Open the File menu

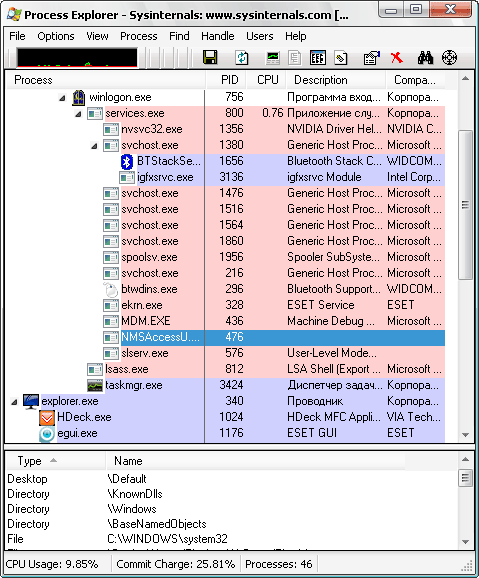point(17,36)
